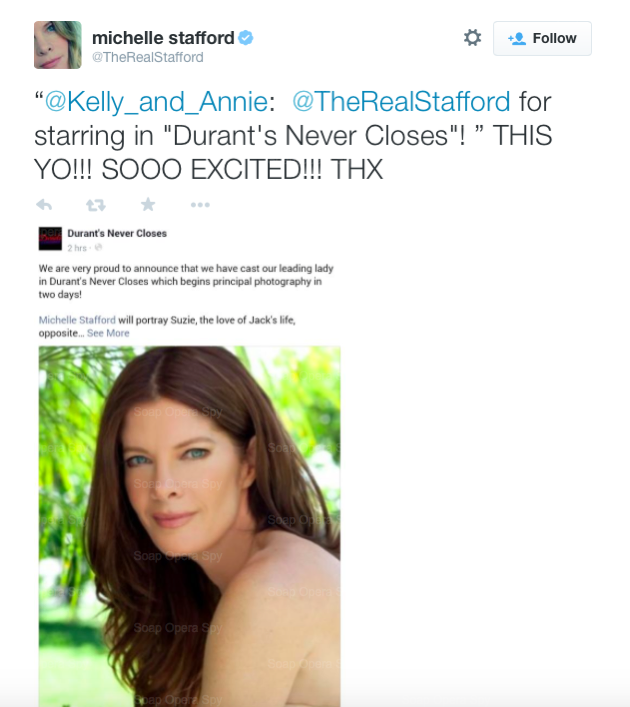Retweet this tweet using the retweet icon

coord(96,205)
